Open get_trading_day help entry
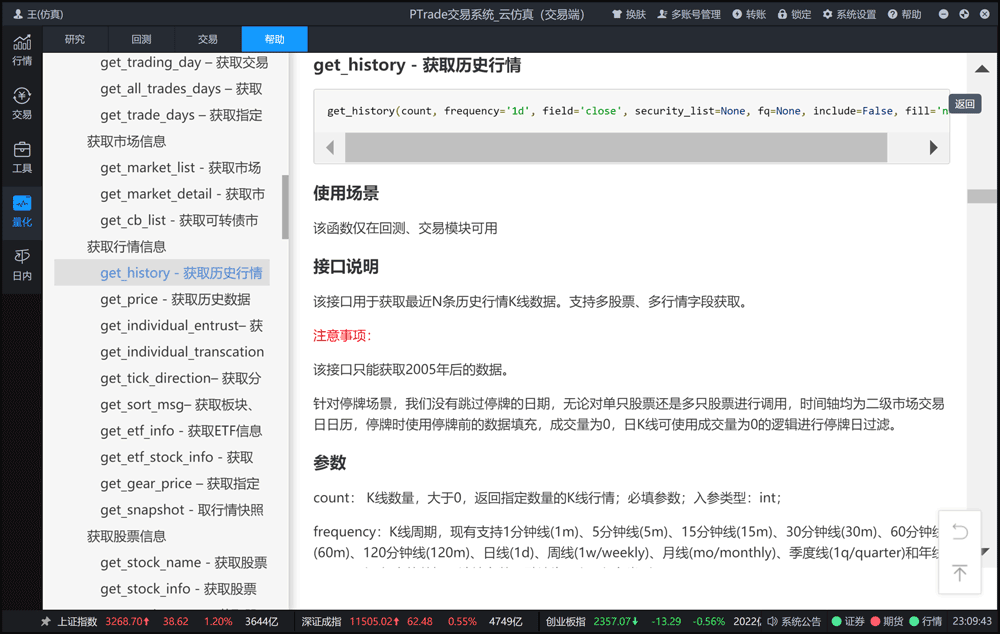This screenshot has width=1000, height=634. [184, 63]
